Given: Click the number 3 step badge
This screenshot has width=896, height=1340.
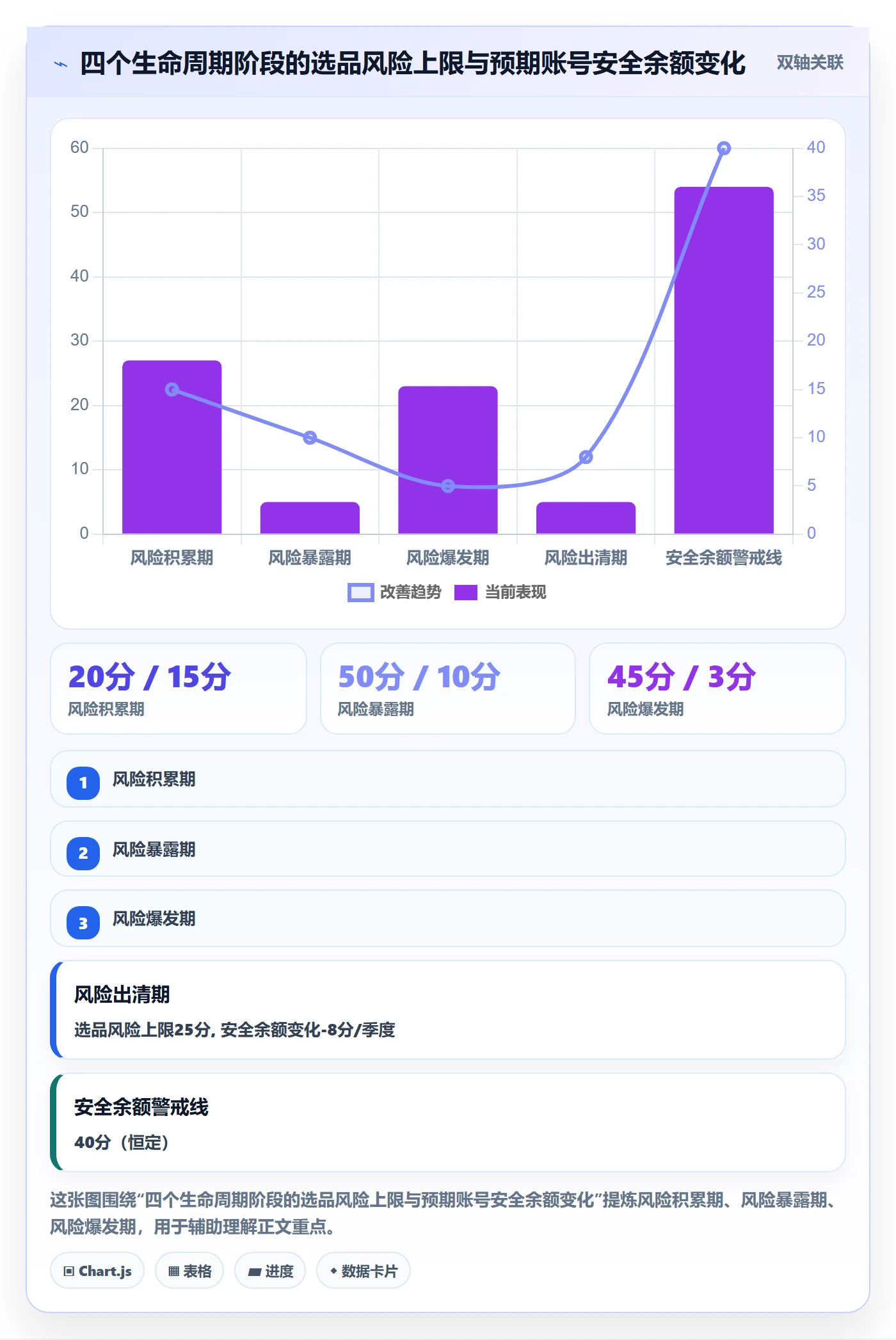Looking at the screenshot, I should pos(83,923).
